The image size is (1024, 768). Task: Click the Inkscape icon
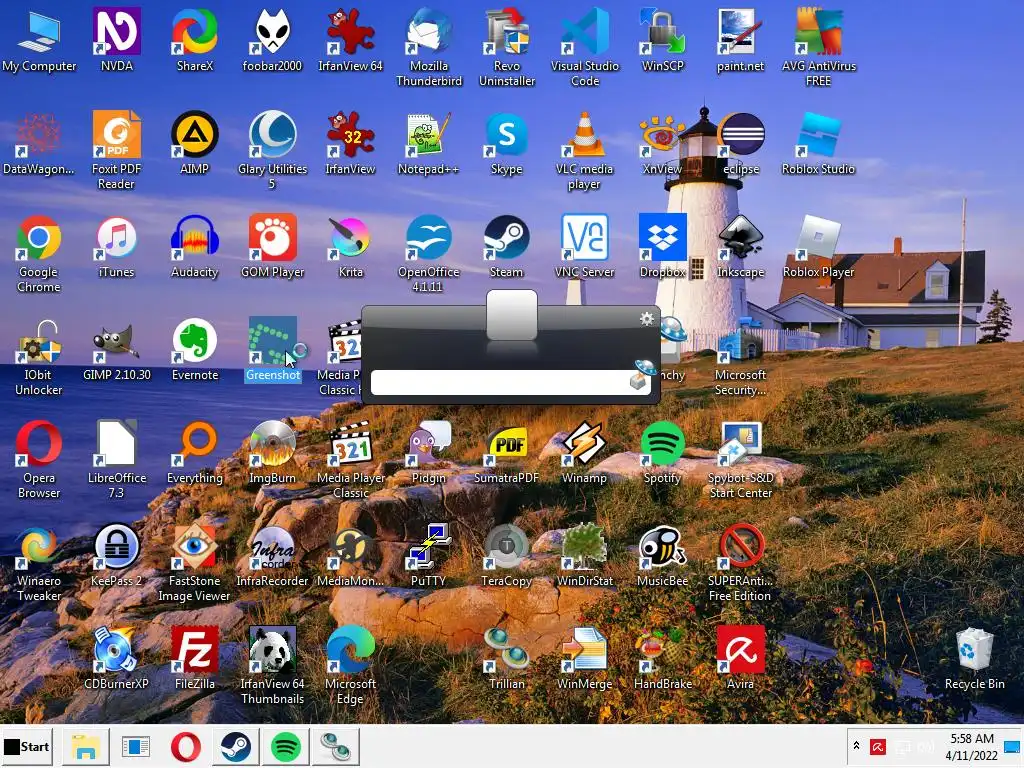click(741, 246)
